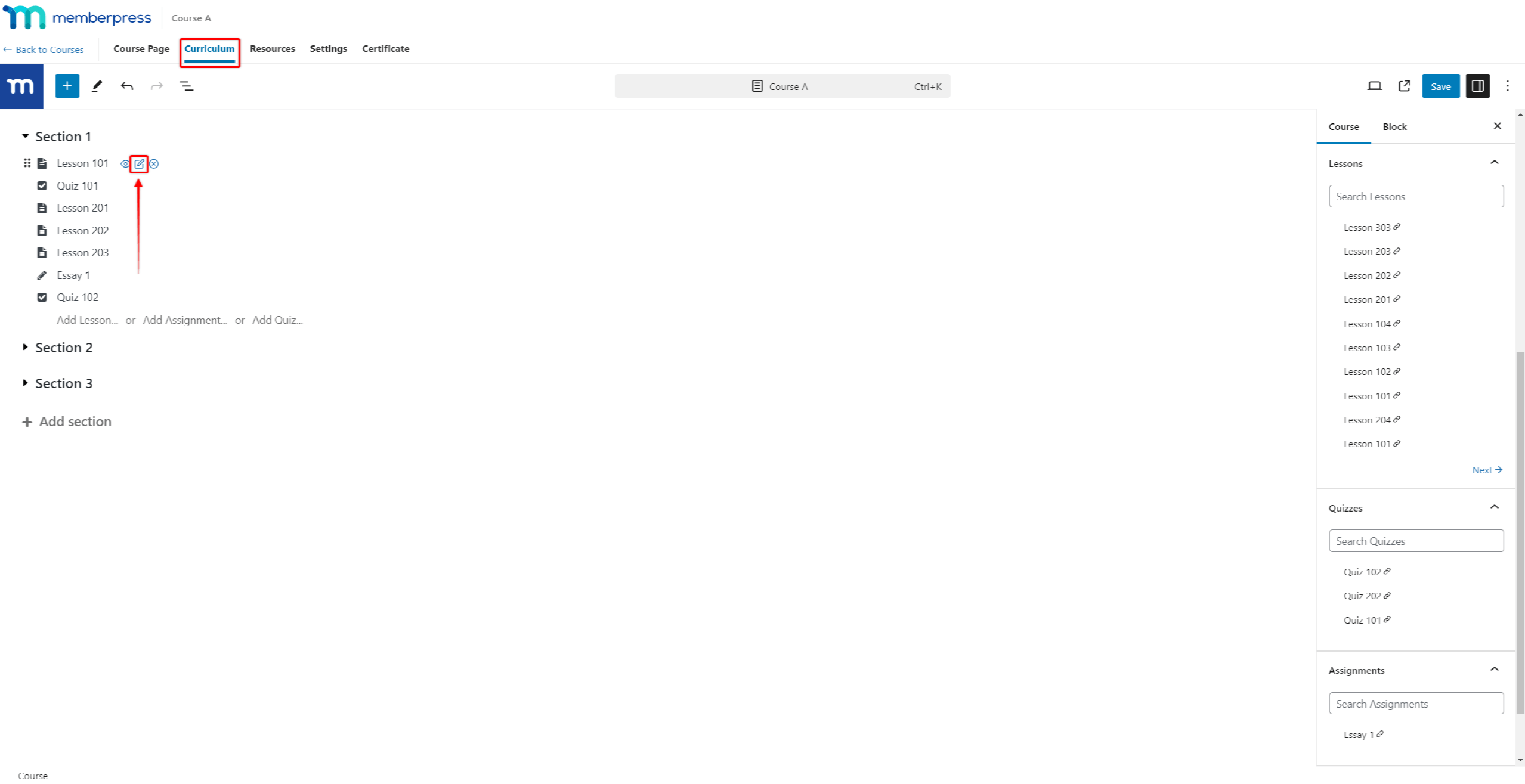Viewport: 1525px width, 784px height.
Task: Click the undo arrow in the toolbar
Action: coord(127,86)
